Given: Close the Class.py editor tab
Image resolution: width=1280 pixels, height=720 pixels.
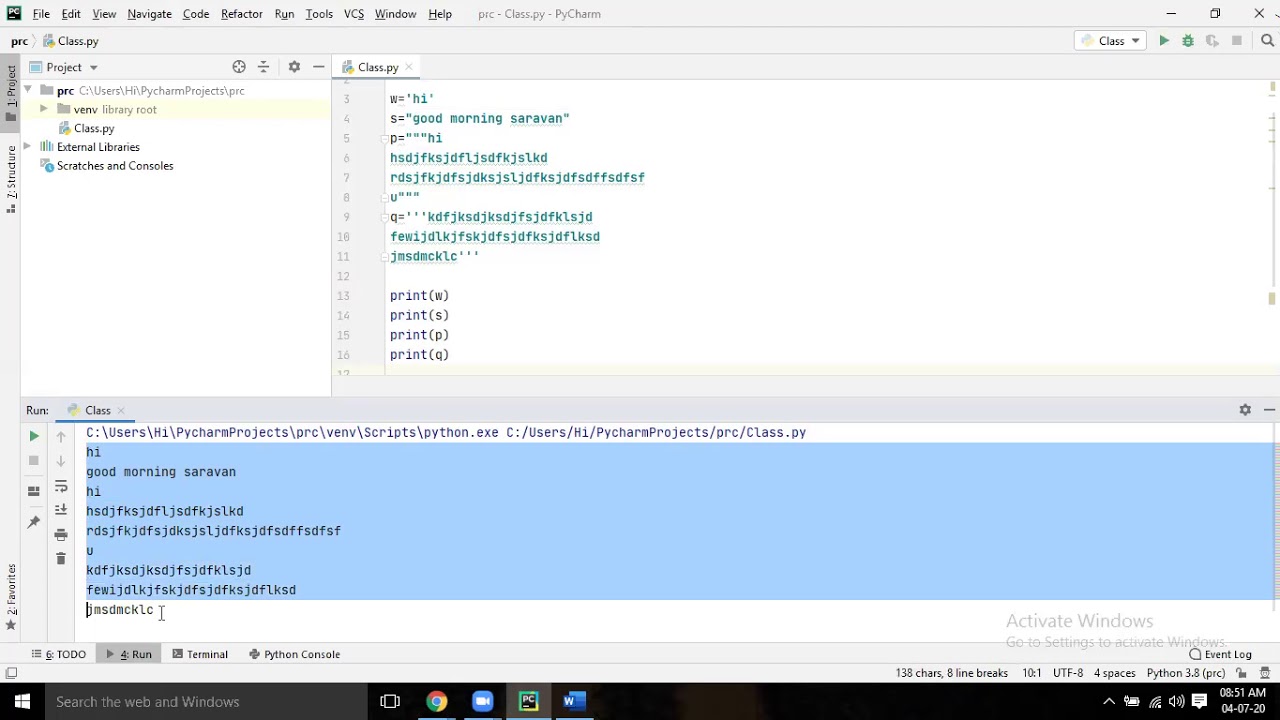Looking at the screenshot, I should coord(408,67).
